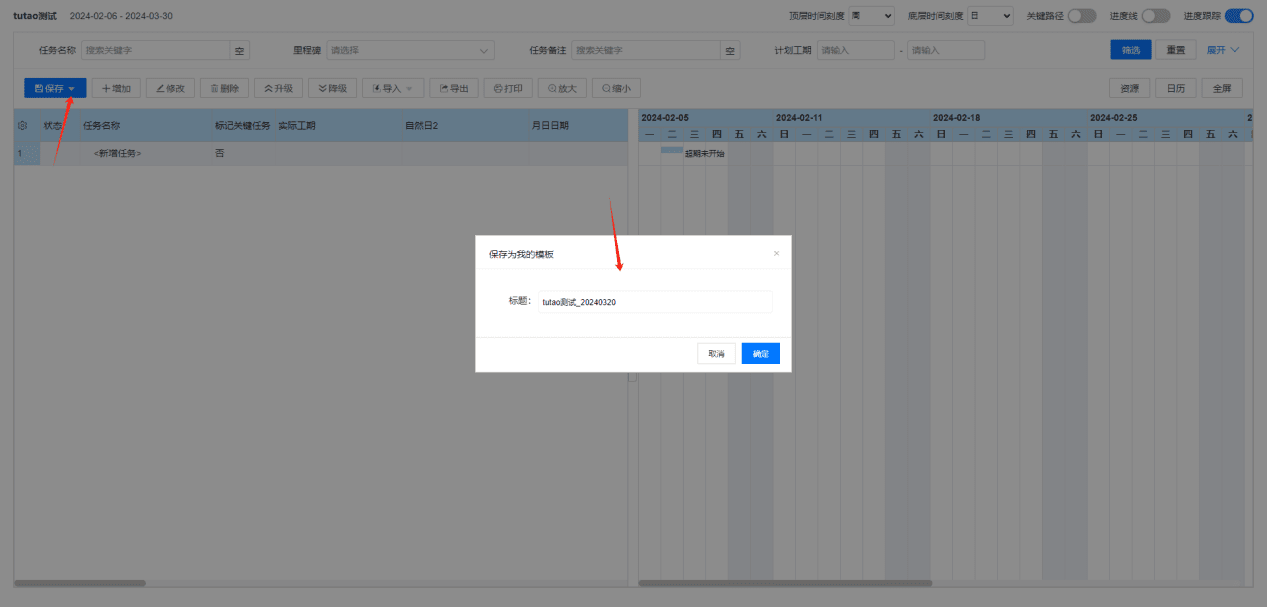Click the 标题 input field in the dialog
The image size is (1267, 607).
(x=655, y=302)
